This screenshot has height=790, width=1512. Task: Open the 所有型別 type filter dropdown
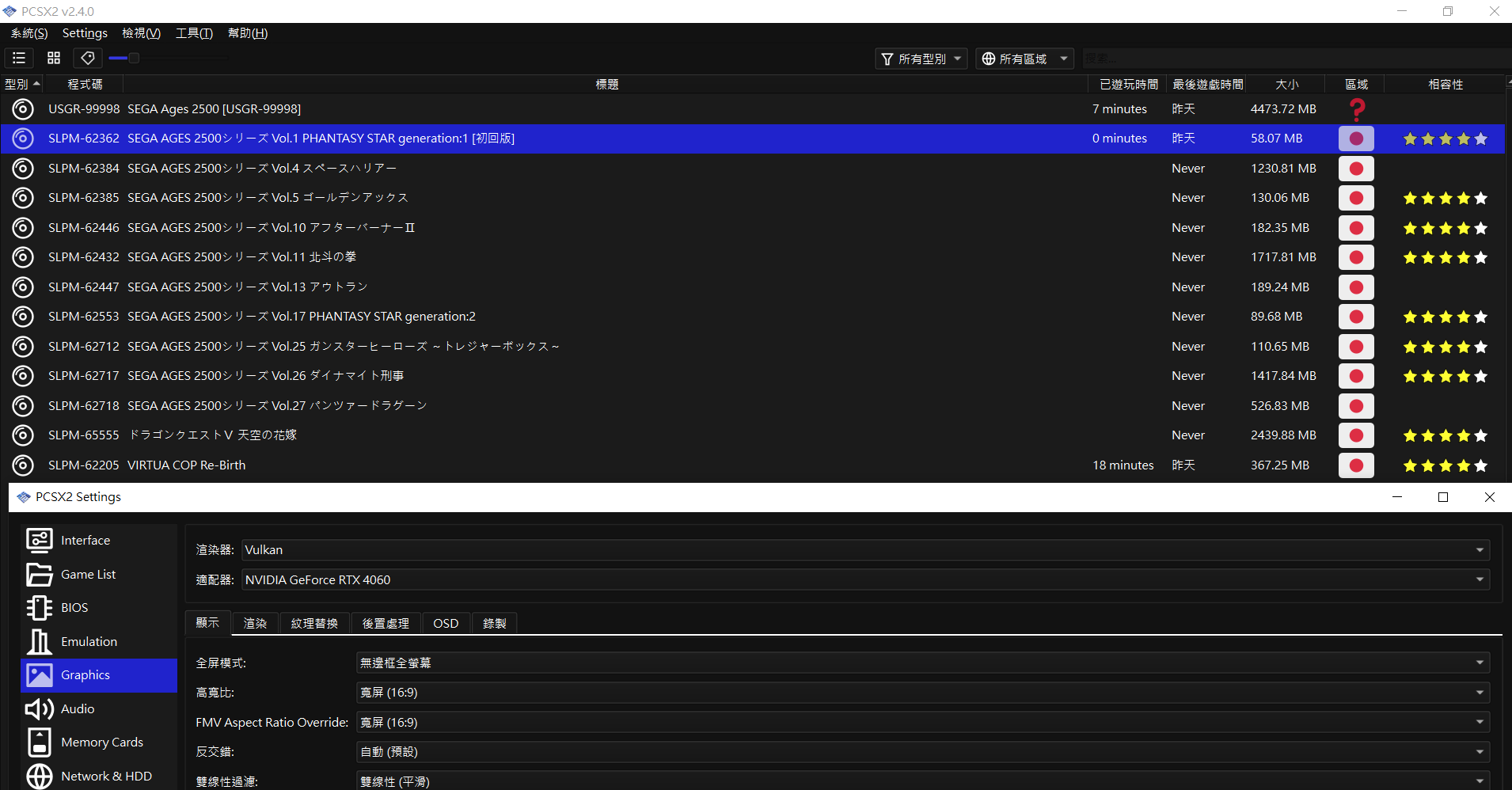pos(921,59)
